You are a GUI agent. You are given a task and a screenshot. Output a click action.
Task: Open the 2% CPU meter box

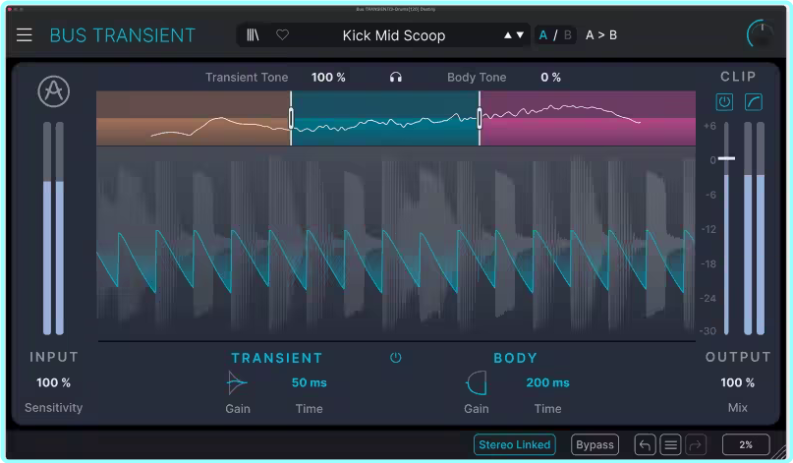(x=746, y=445)
